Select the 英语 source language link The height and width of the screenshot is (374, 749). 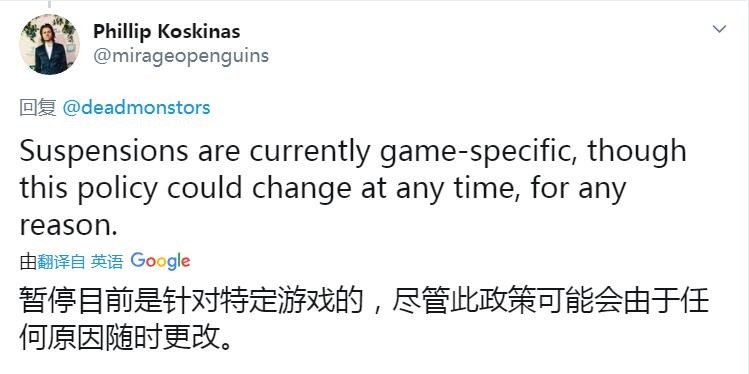click(x=107, y=262)
